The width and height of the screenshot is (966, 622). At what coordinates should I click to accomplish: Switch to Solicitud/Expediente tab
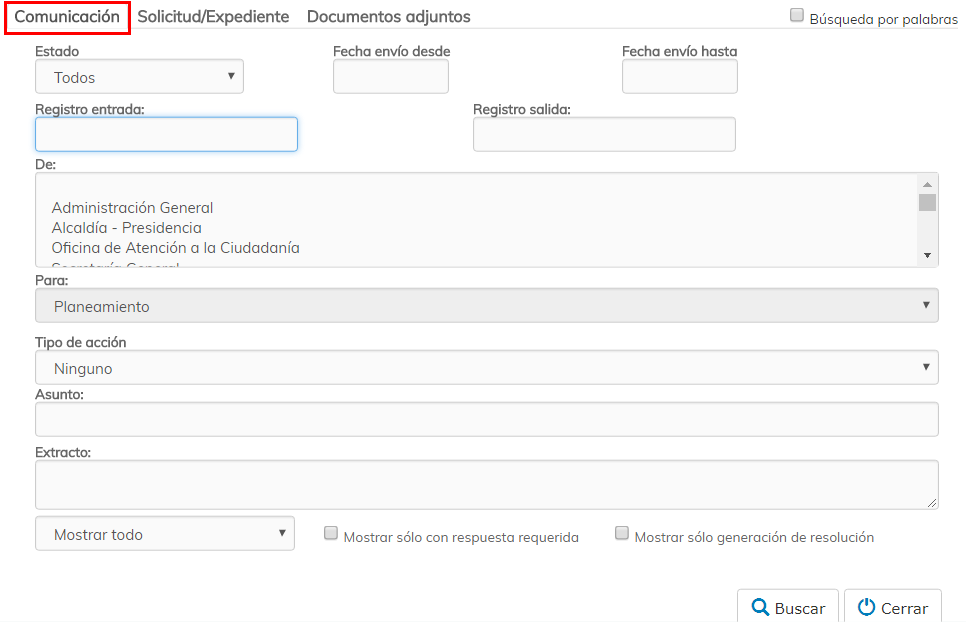(213, 17)
